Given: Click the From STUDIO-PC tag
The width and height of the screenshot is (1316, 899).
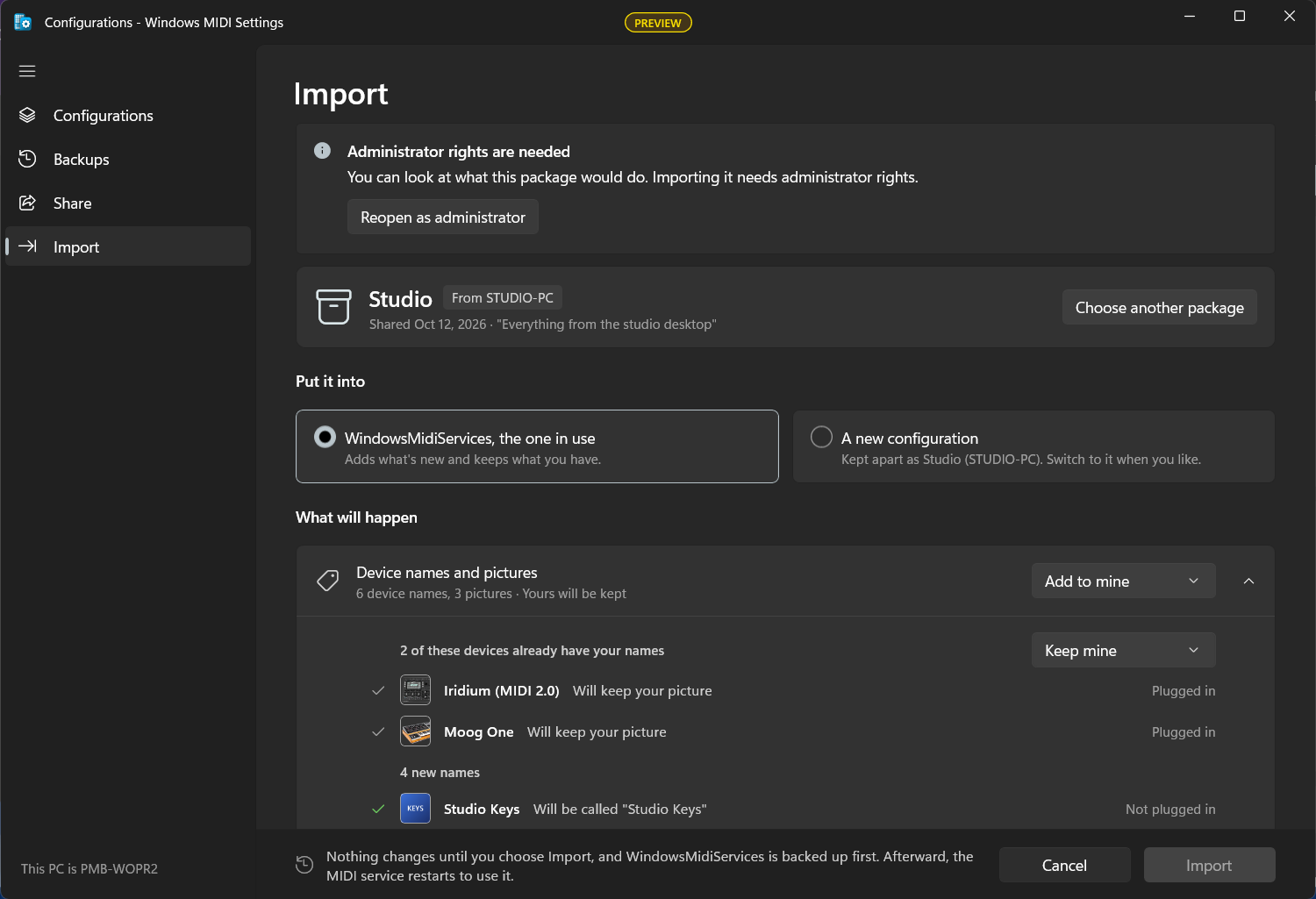Looking at the screenshot, I should (503, 297).
